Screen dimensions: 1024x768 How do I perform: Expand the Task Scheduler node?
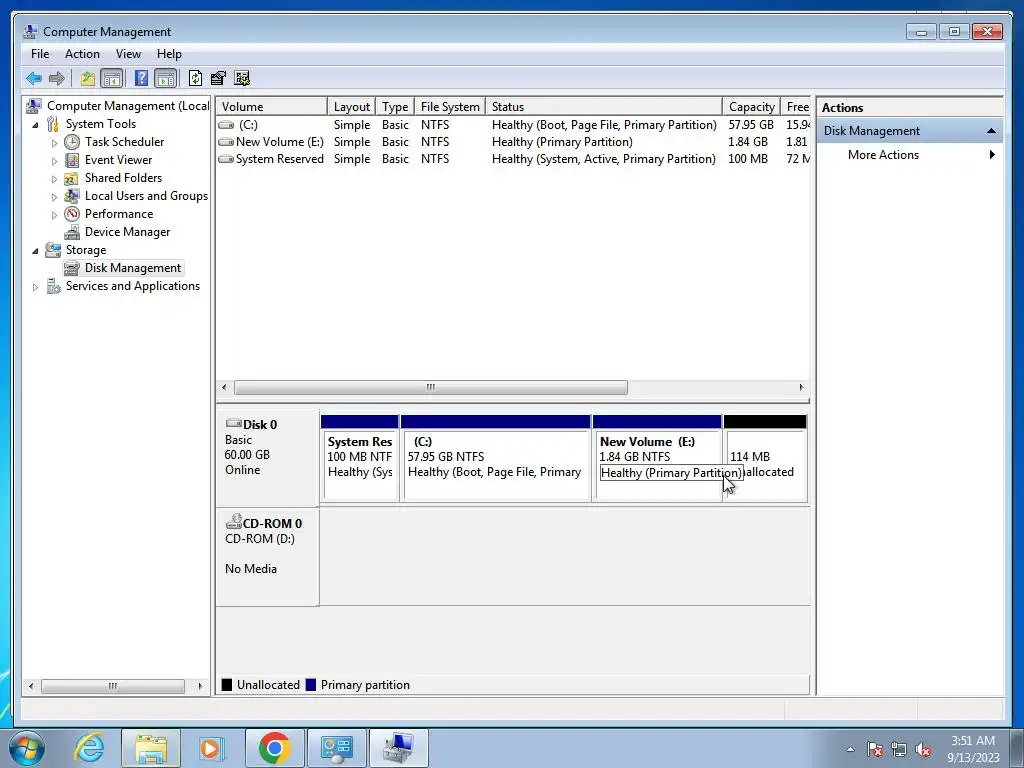(x=54, y=142)
